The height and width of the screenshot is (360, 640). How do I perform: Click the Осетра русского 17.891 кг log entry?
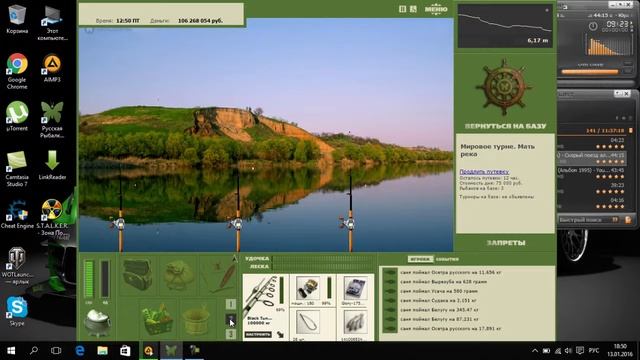point(451,329)
